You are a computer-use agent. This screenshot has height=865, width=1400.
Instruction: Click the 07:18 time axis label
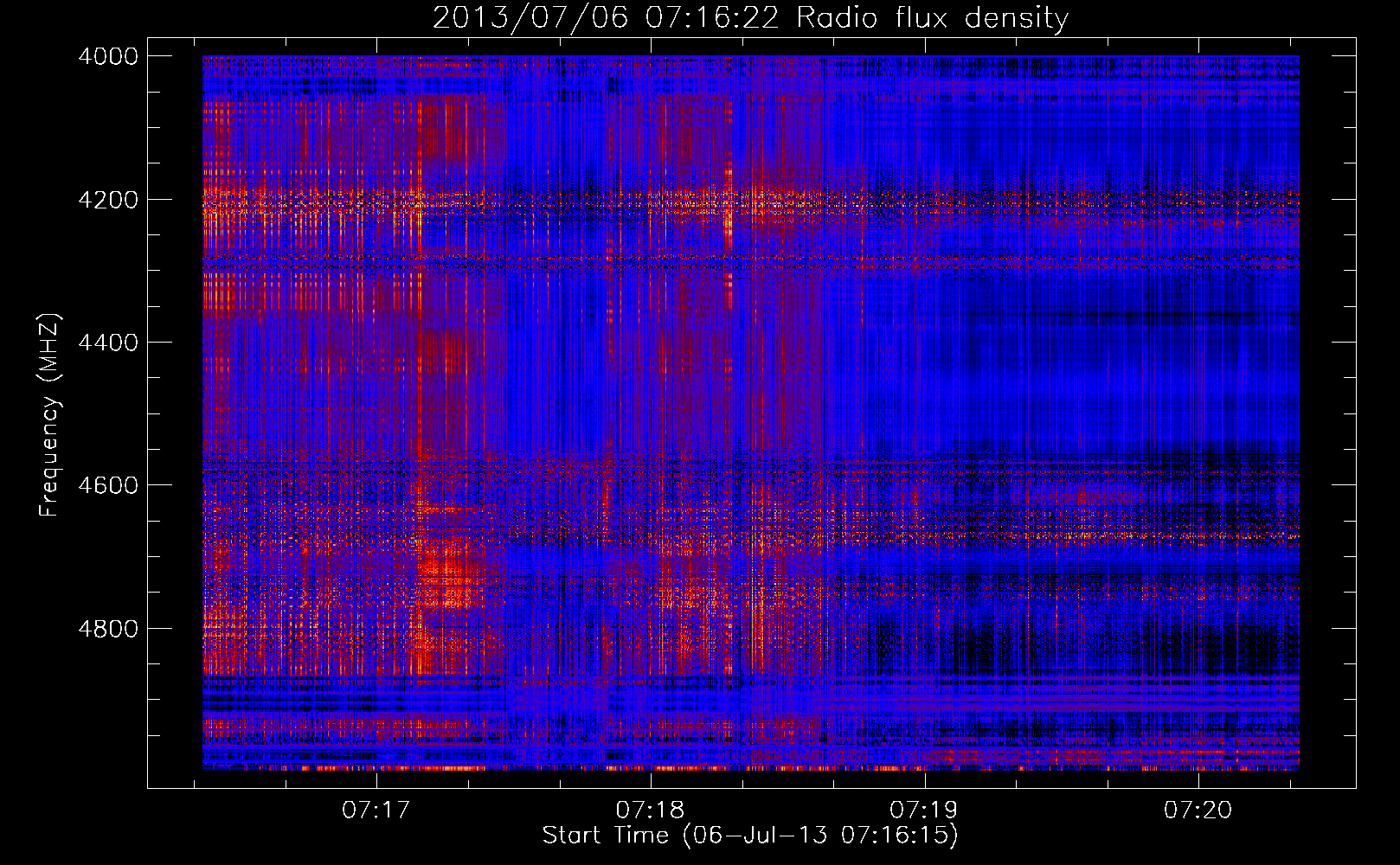tap(650, 810)
